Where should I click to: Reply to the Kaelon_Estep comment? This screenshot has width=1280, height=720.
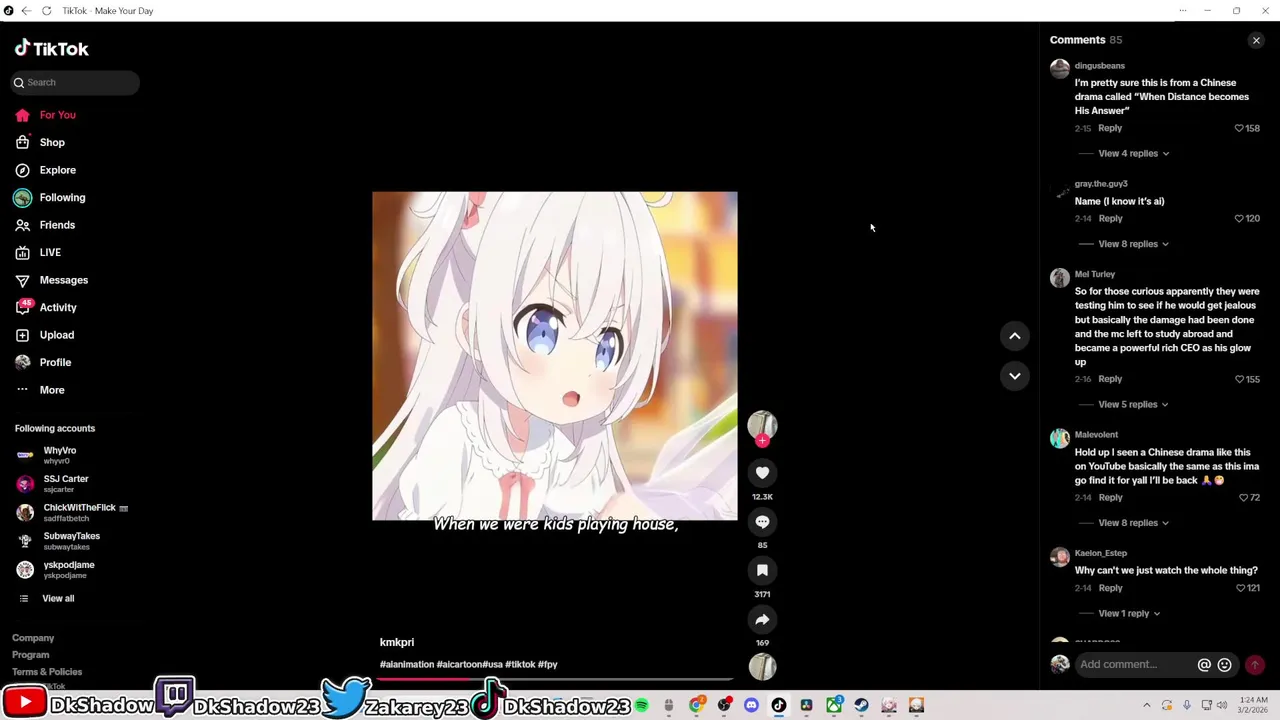pos(1110,588)
